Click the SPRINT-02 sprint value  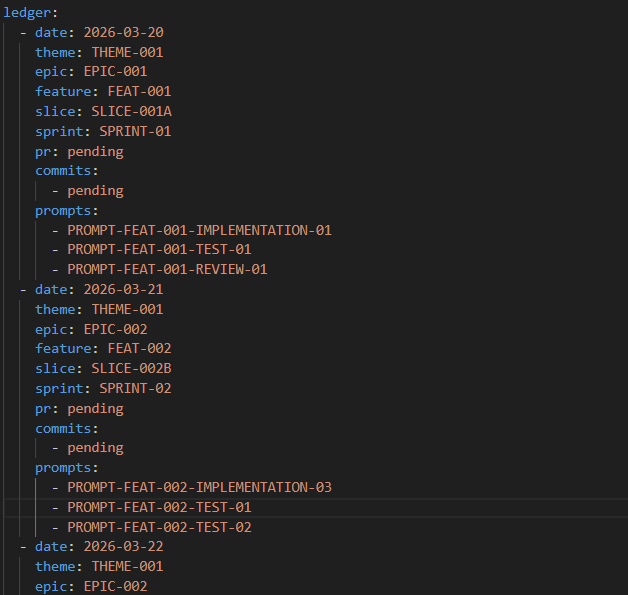(135, 388)
